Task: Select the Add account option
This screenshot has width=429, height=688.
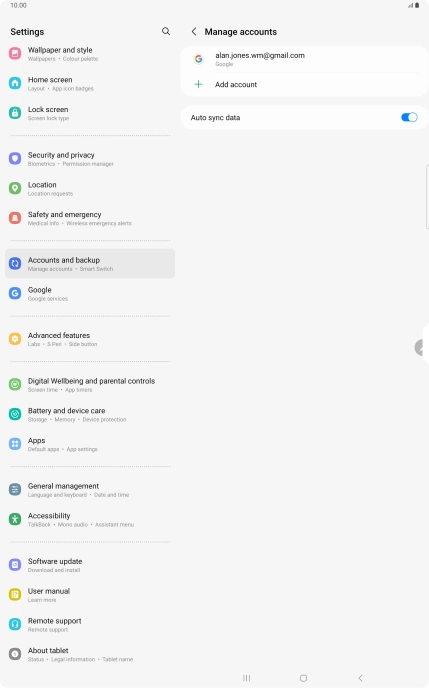Action: point(304,84)
